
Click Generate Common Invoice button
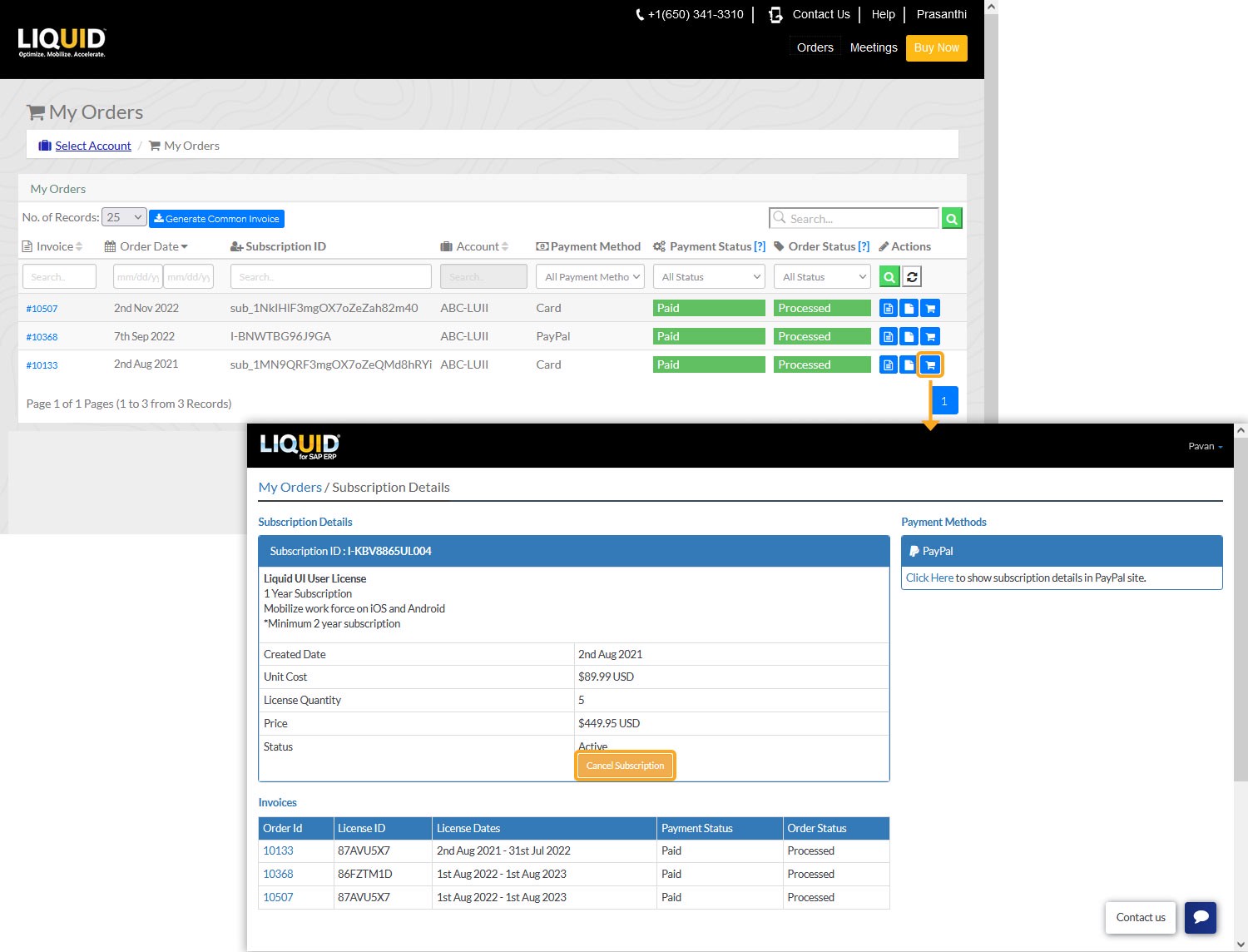click(217, 219)
